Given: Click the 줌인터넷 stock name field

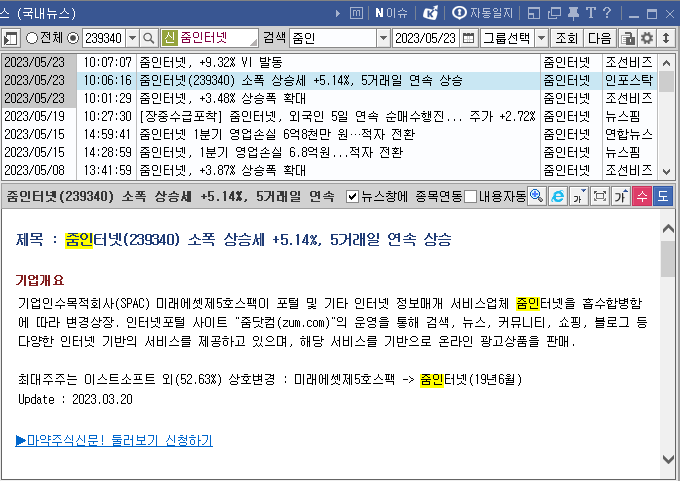Looking at the screenshot, I should pos(209,38).
